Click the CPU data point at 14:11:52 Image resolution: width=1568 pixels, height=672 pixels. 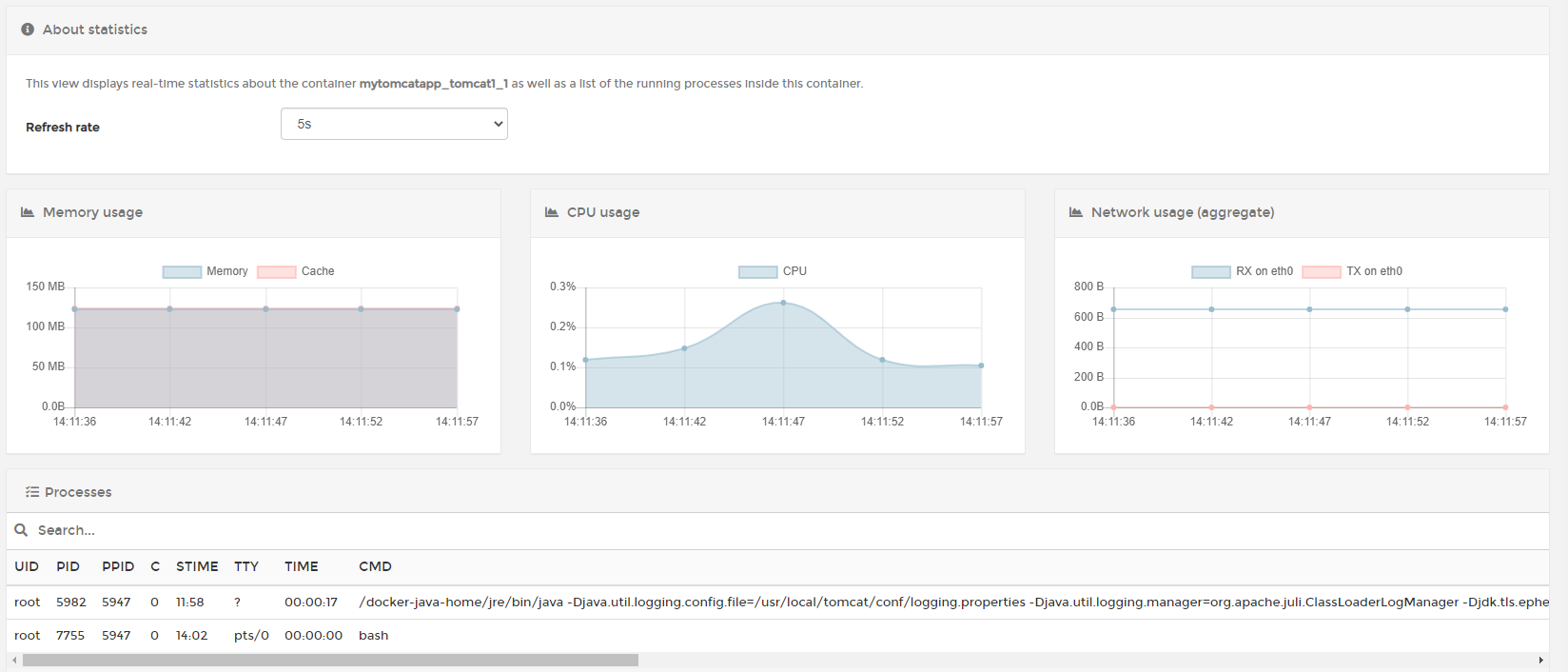[883, 360]
